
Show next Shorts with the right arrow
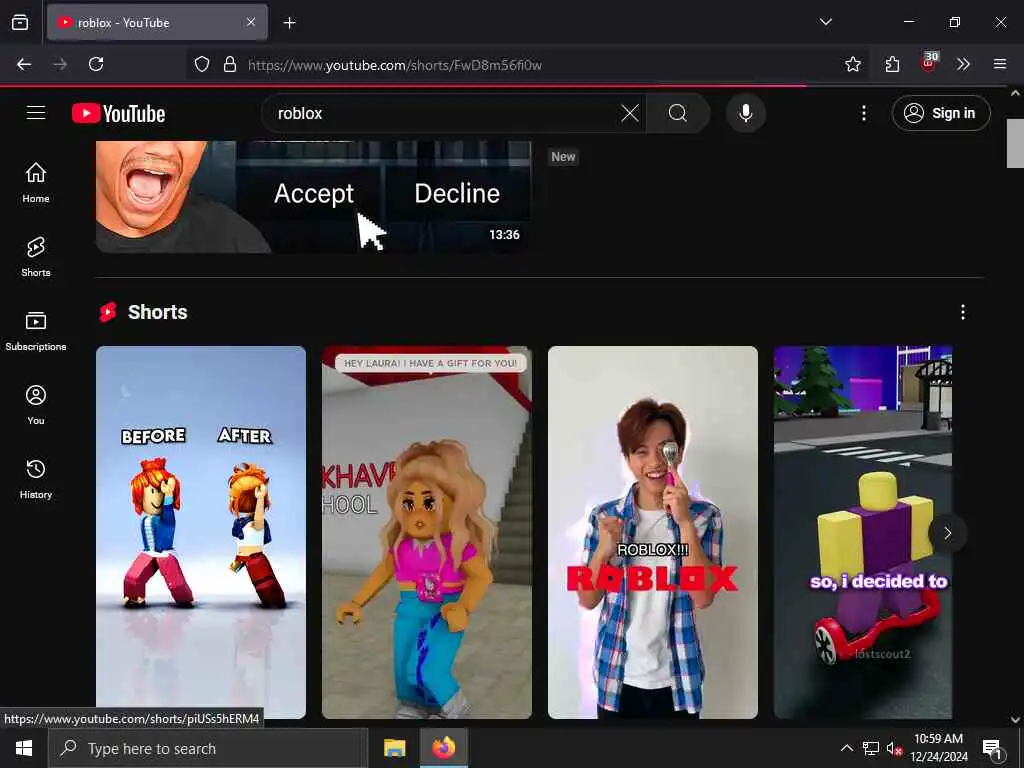click(x=948, y=533)
